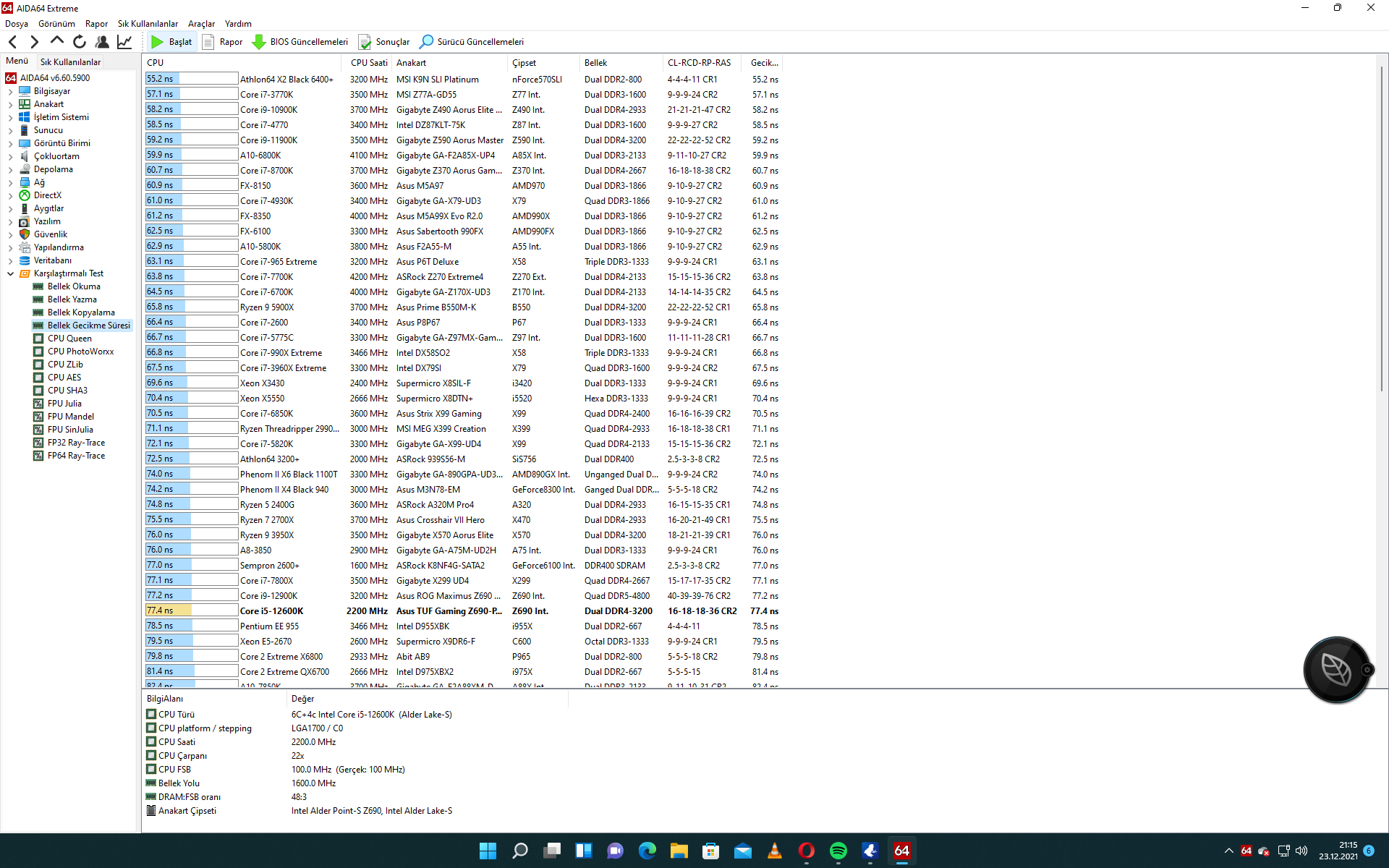Image resolution: width=1389 pixels, height=868 pixels.
Task: Click the Refresh icon in toolbar
Action: tap(80, 42)
